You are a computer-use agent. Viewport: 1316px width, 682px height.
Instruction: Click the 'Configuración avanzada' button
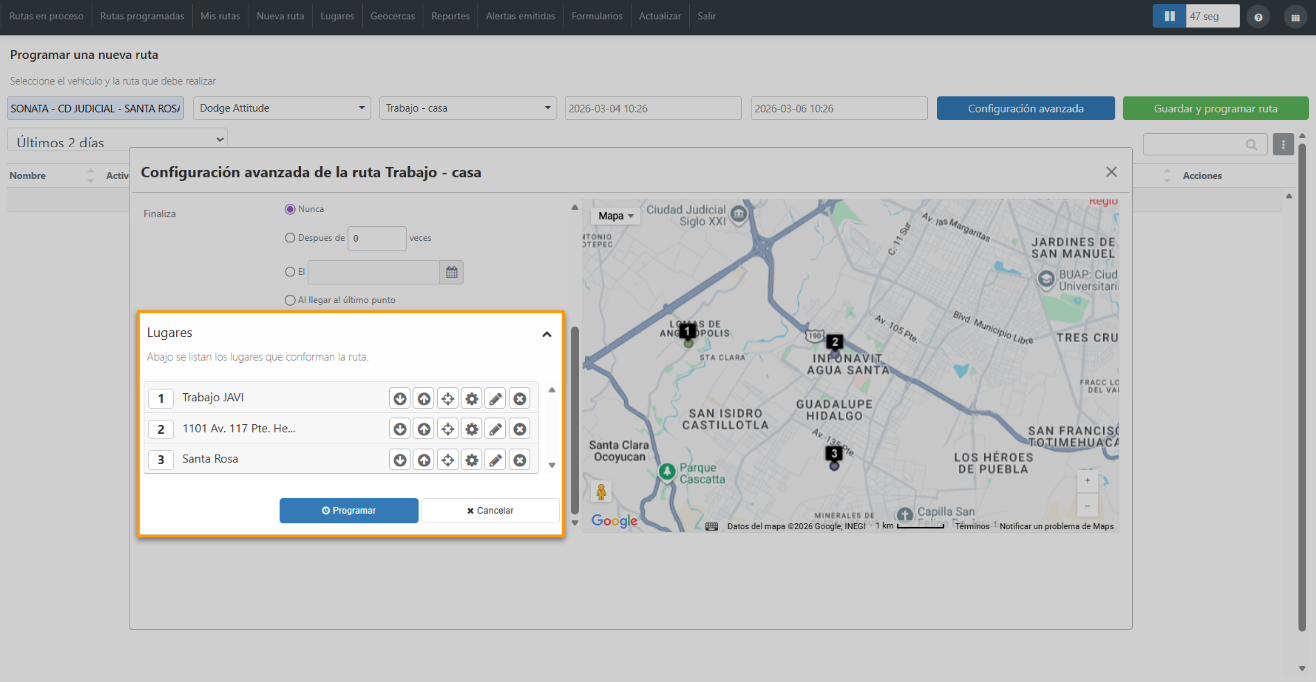pyautogui.click(x=1026, y=108)
